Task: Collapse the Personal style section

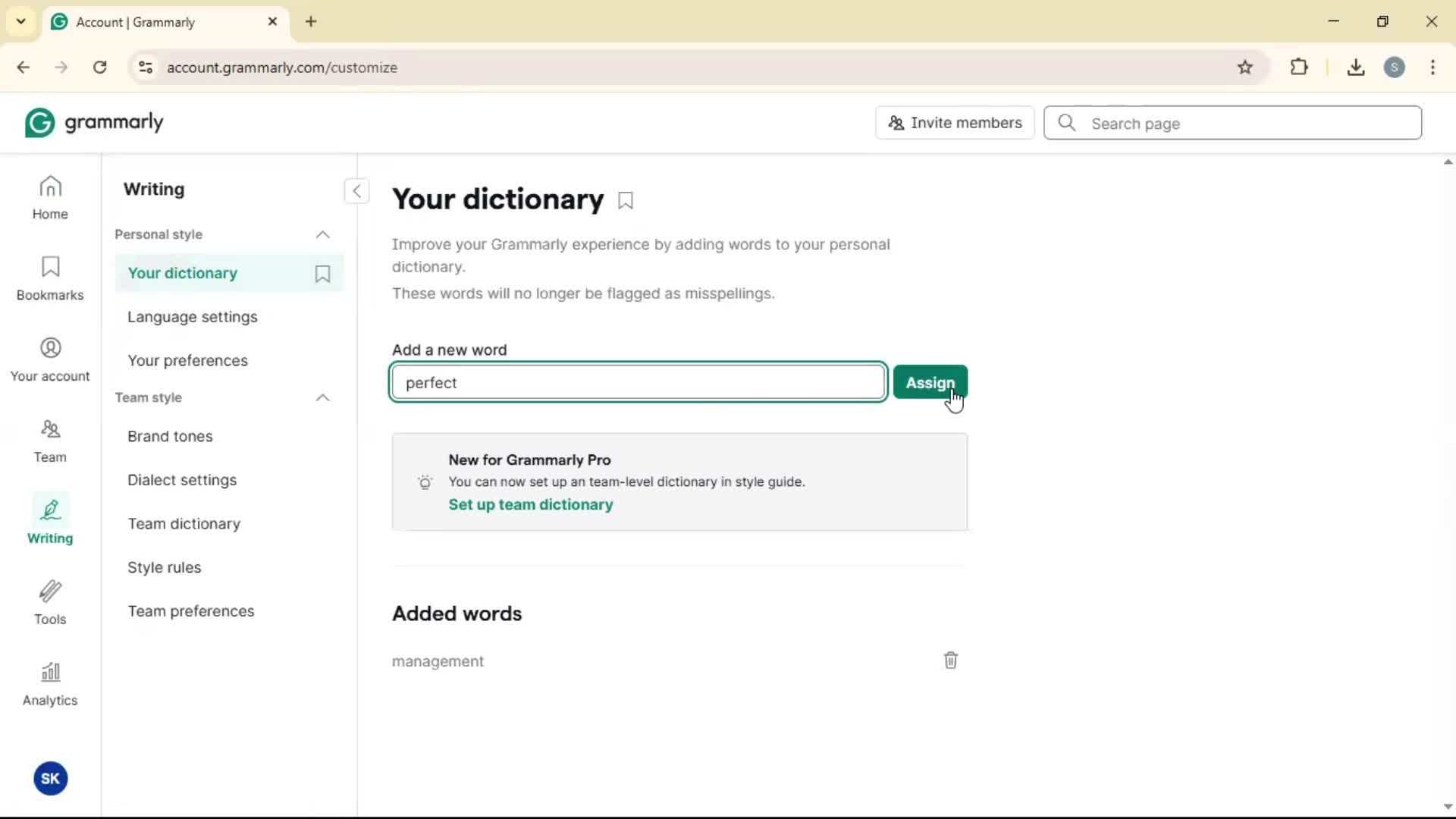Action: 322,235
